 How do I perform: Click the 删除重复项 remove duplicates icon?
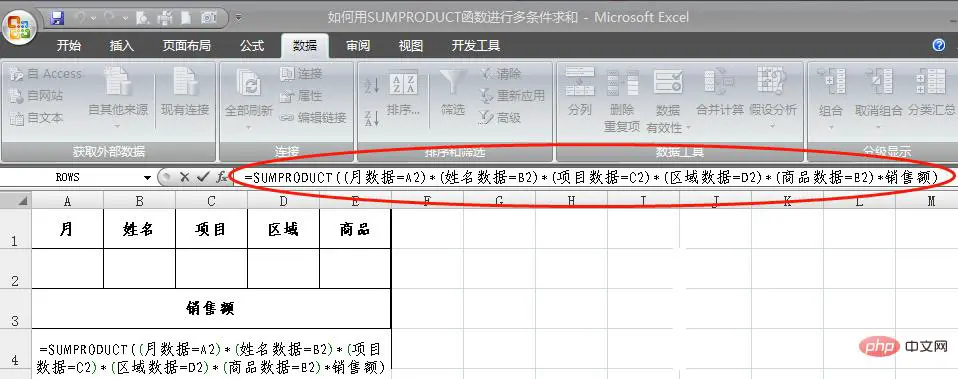pos(622,82)
